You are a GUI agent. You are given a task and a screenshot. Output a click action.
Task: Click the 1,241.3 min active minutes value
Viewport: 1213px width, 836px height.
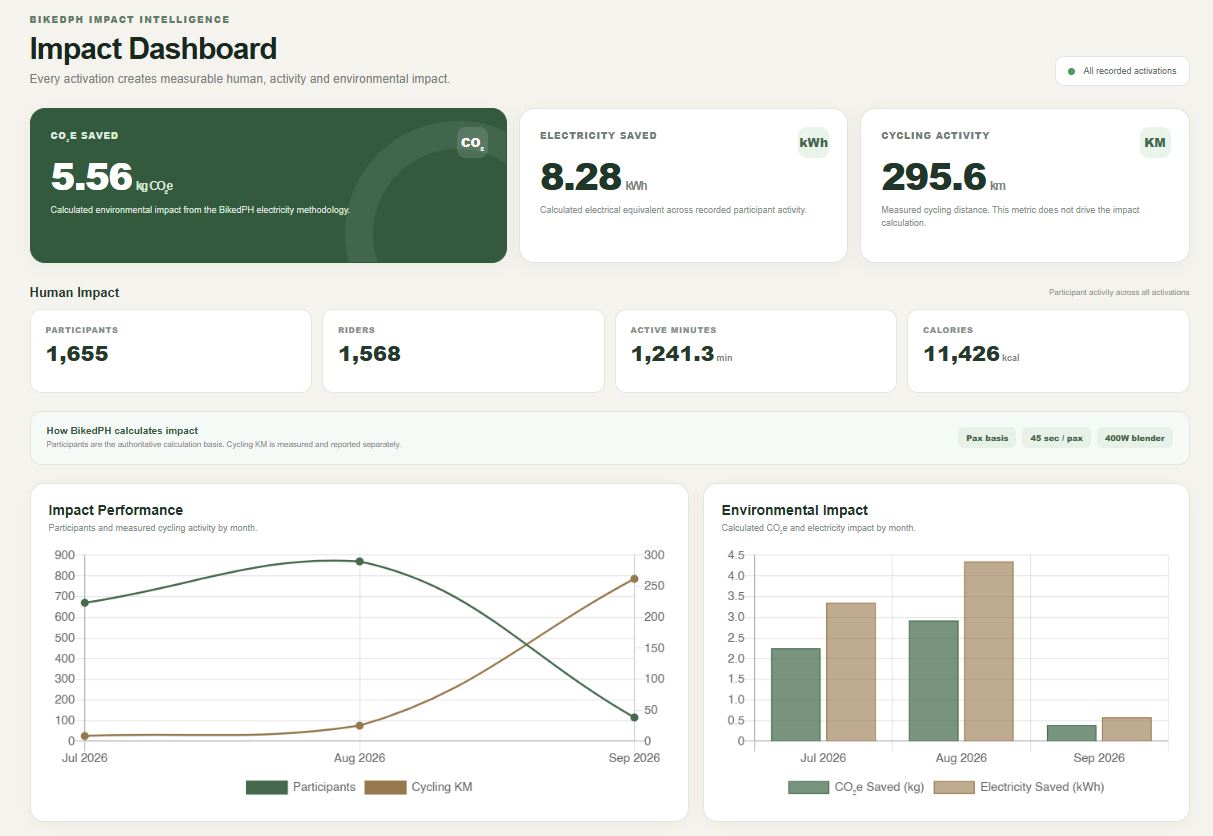pyautogui.click(x=681, y=354)
